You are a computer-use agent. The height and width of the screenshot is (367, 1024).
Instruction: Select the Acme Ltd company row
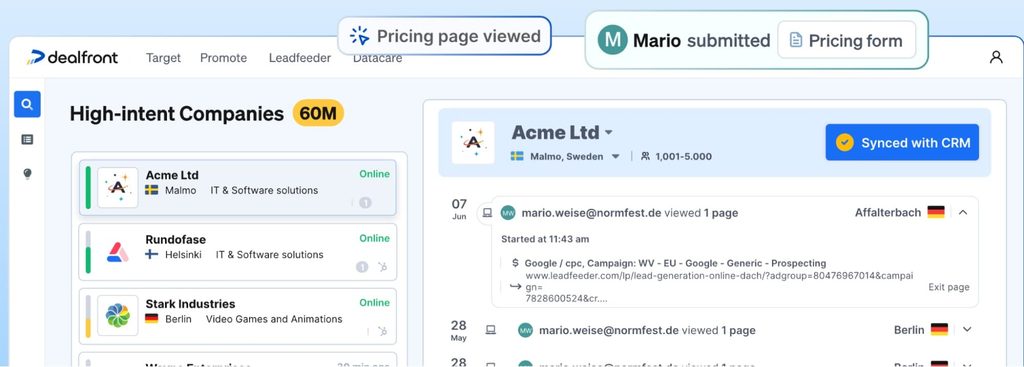tap(238, 187)
